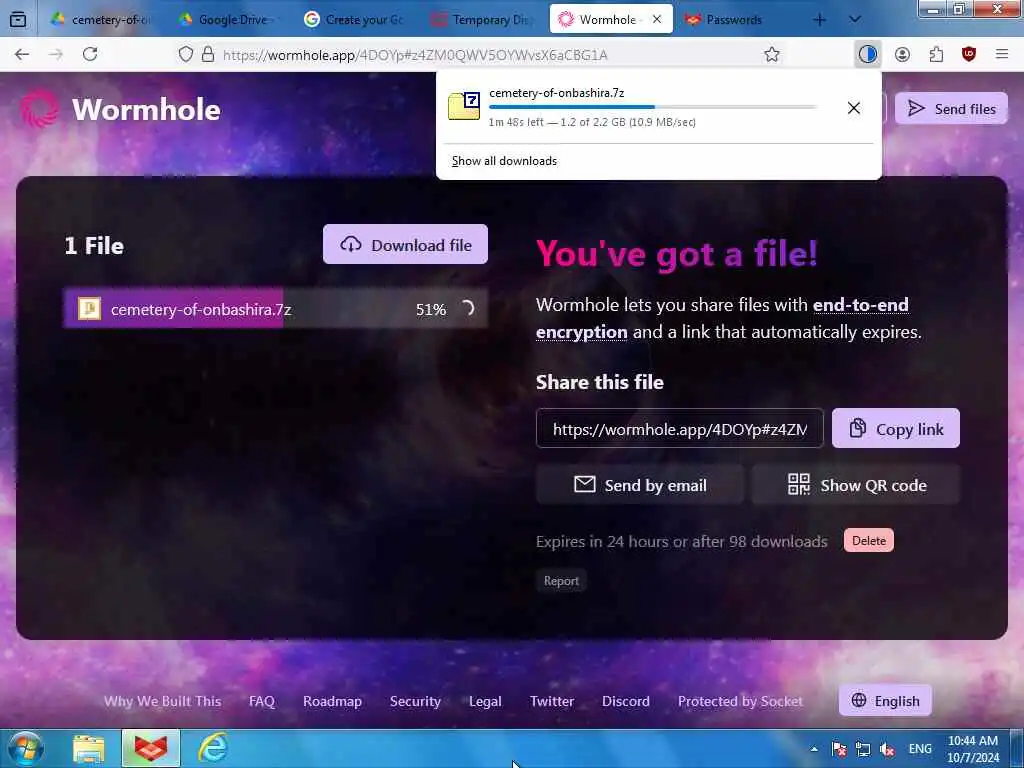Click the Wormhole swirl logo
1024x768 pixels.
click(x=39, y=108)
